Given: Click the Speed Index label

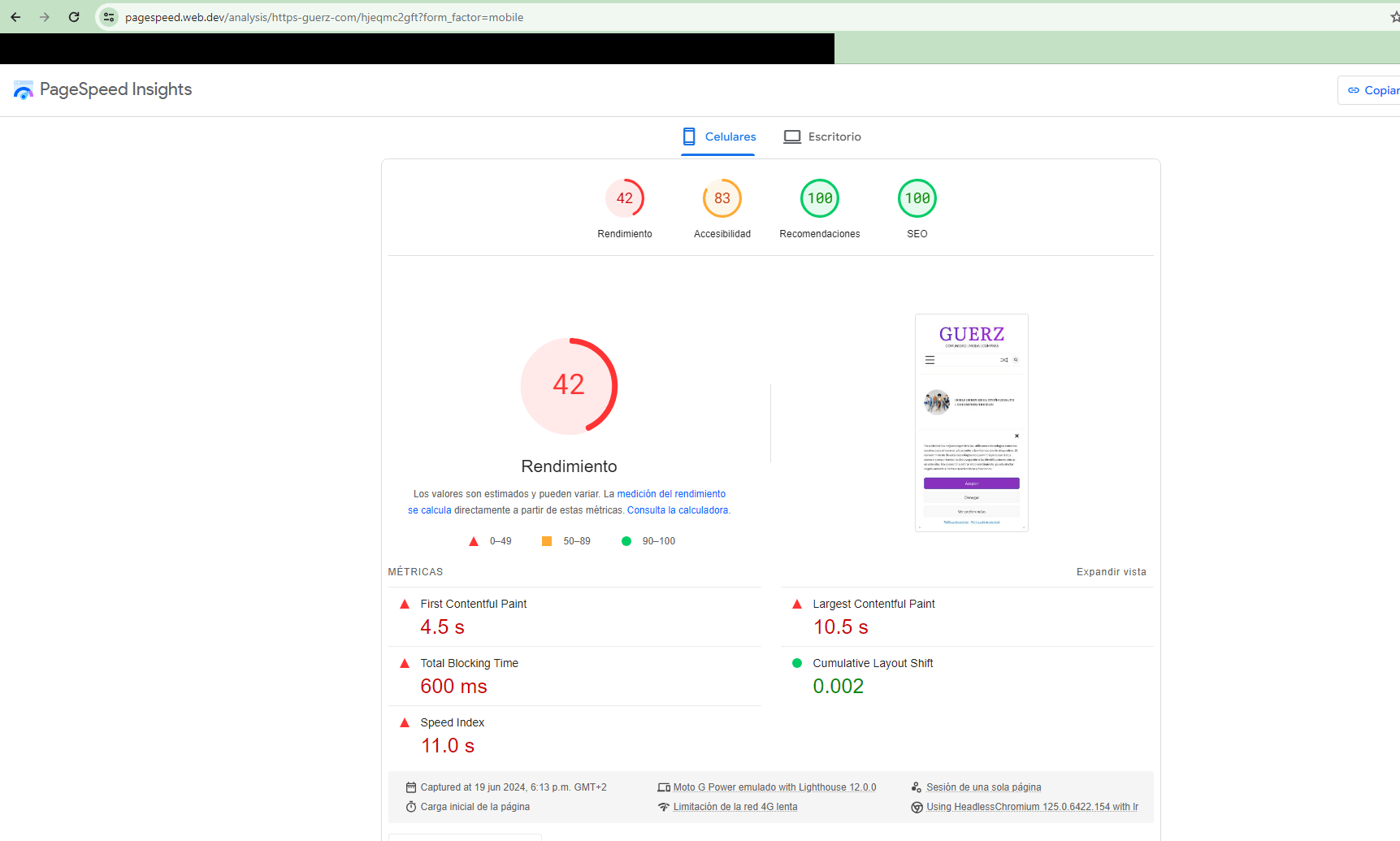Looking at the screenshot, I should click(x=453, y=722).
